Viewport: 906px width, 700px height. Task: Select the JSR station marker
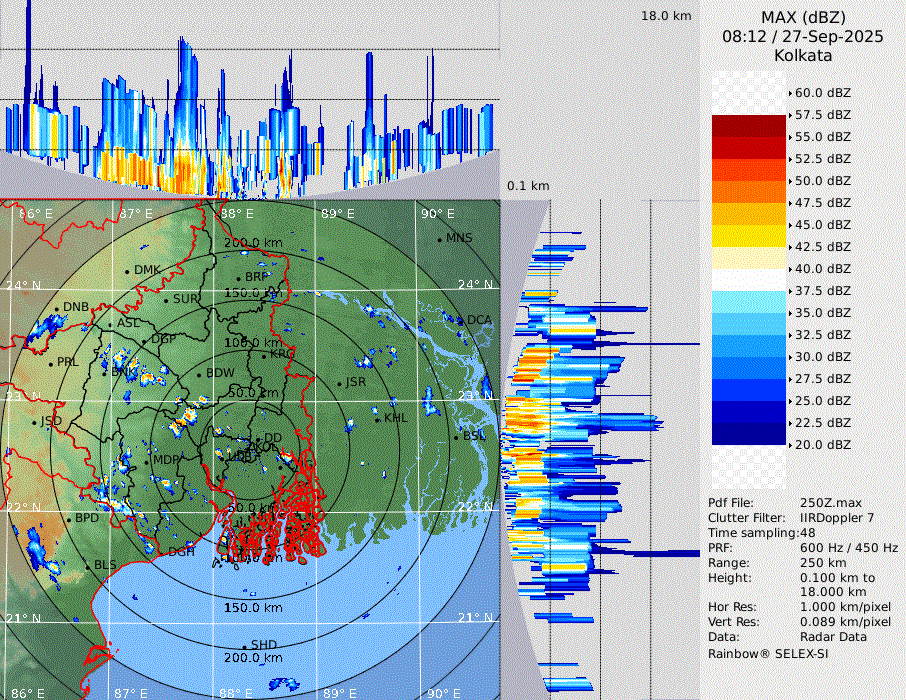coord(338,384)
